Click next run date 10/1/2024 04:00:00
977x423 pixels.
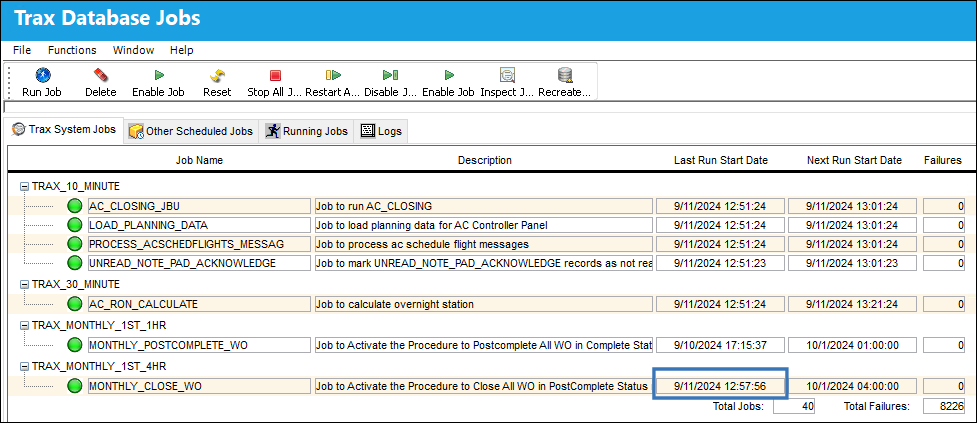852,386
